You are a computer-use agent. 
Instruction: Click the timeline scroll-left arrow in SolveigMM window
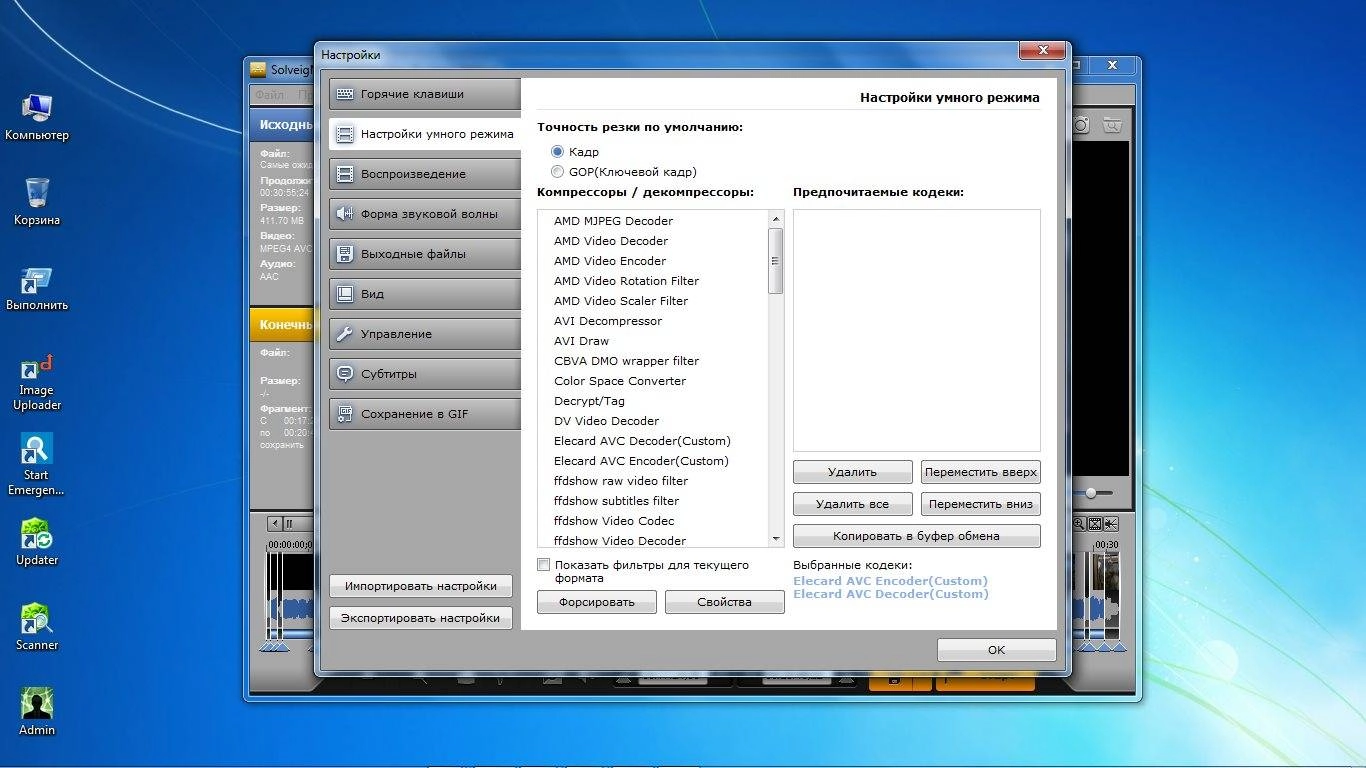coord(275,524)
